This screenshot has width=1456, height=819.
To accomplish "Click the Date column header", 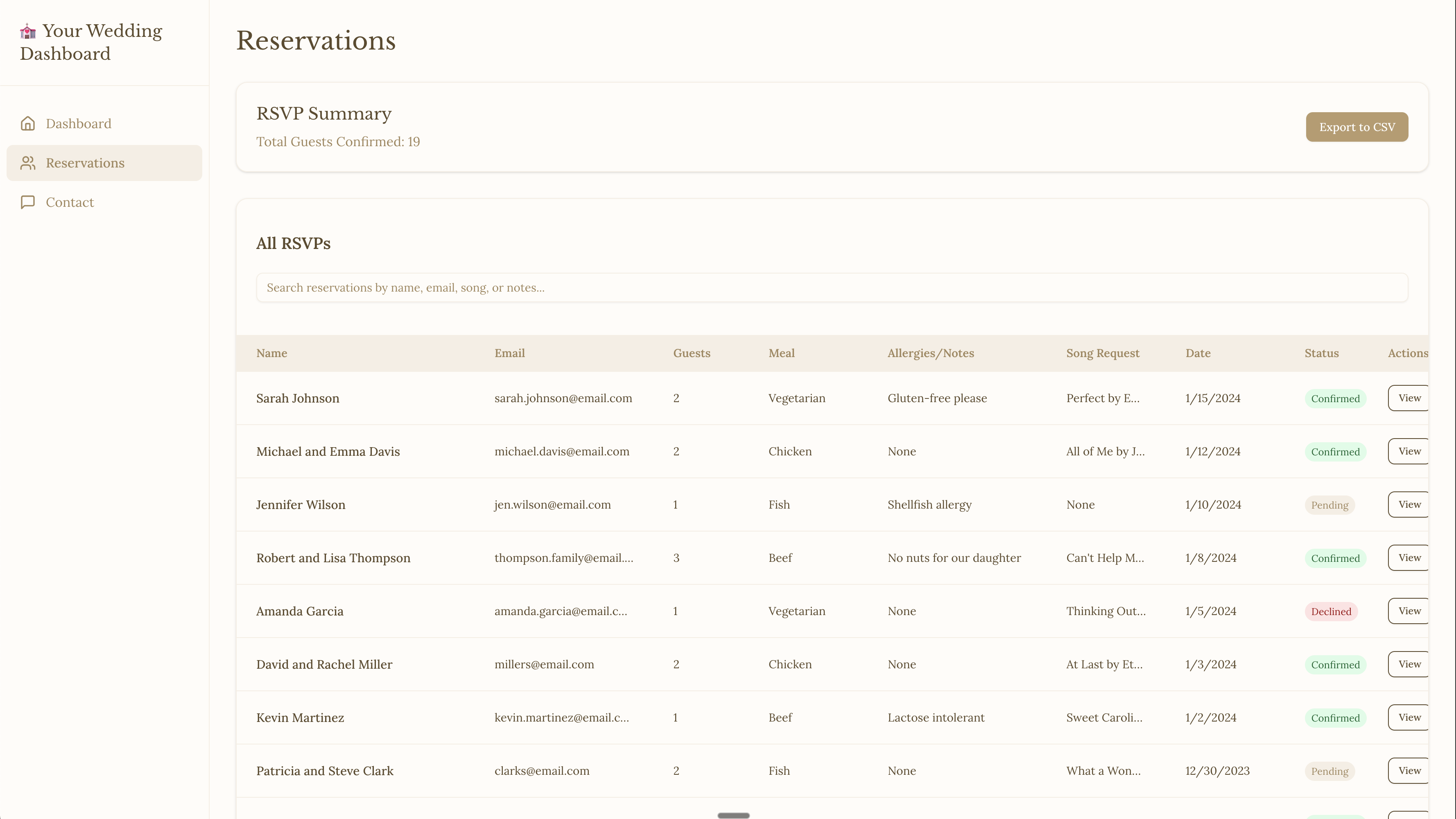I will click(x=1198, y=353).
